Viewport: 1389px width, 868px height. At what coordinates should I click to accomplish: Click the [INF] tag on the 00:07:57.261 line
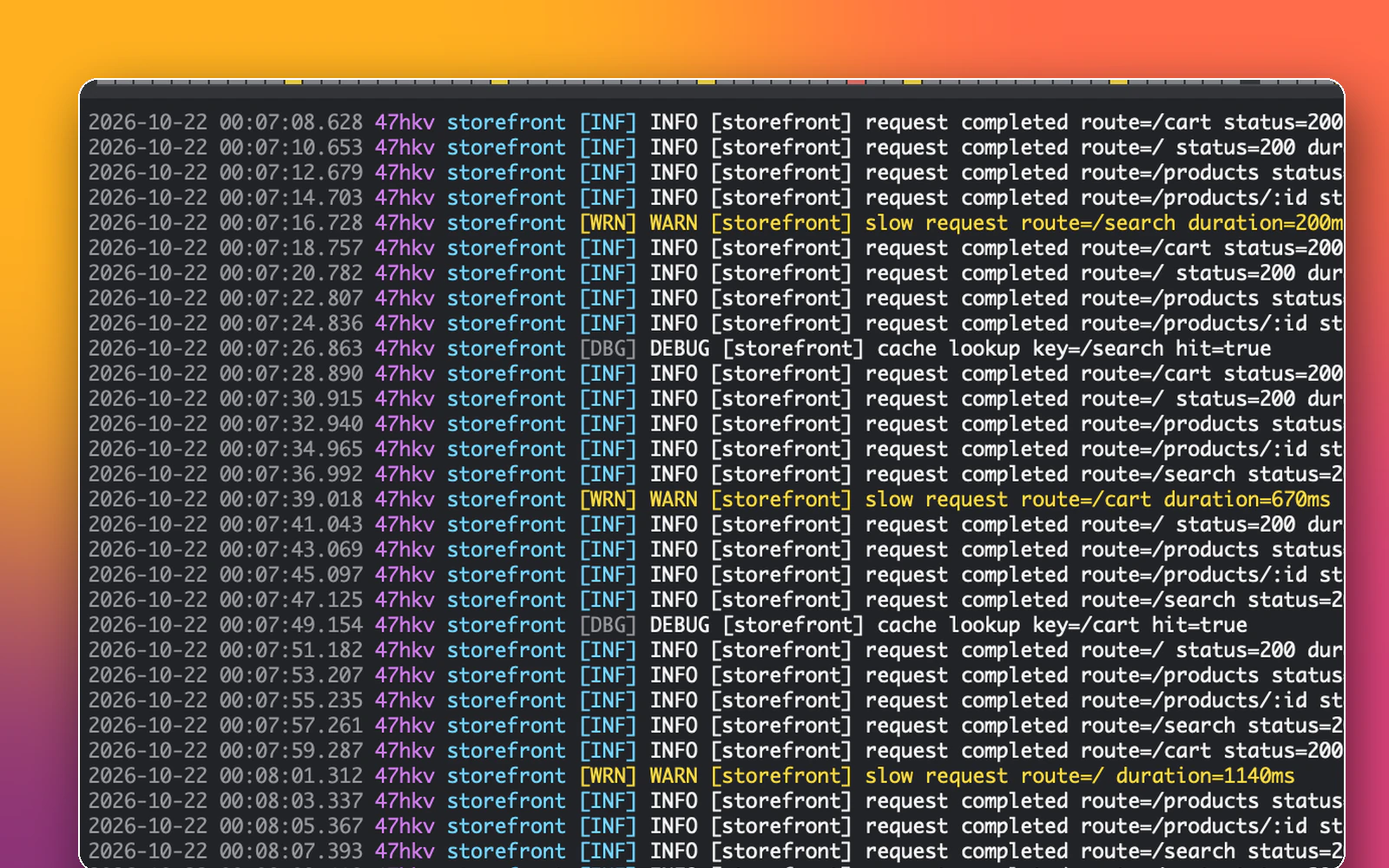[x=608, y=726]
